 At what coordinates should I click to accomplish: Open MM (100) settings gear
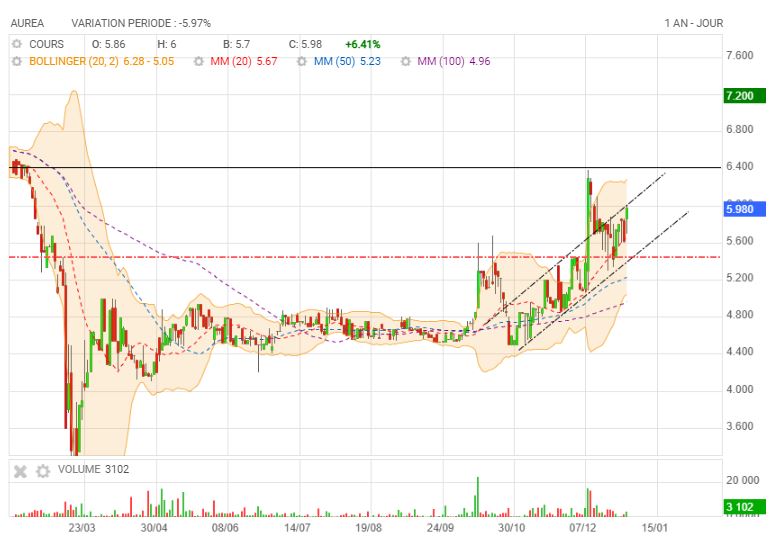click(406, 61)
